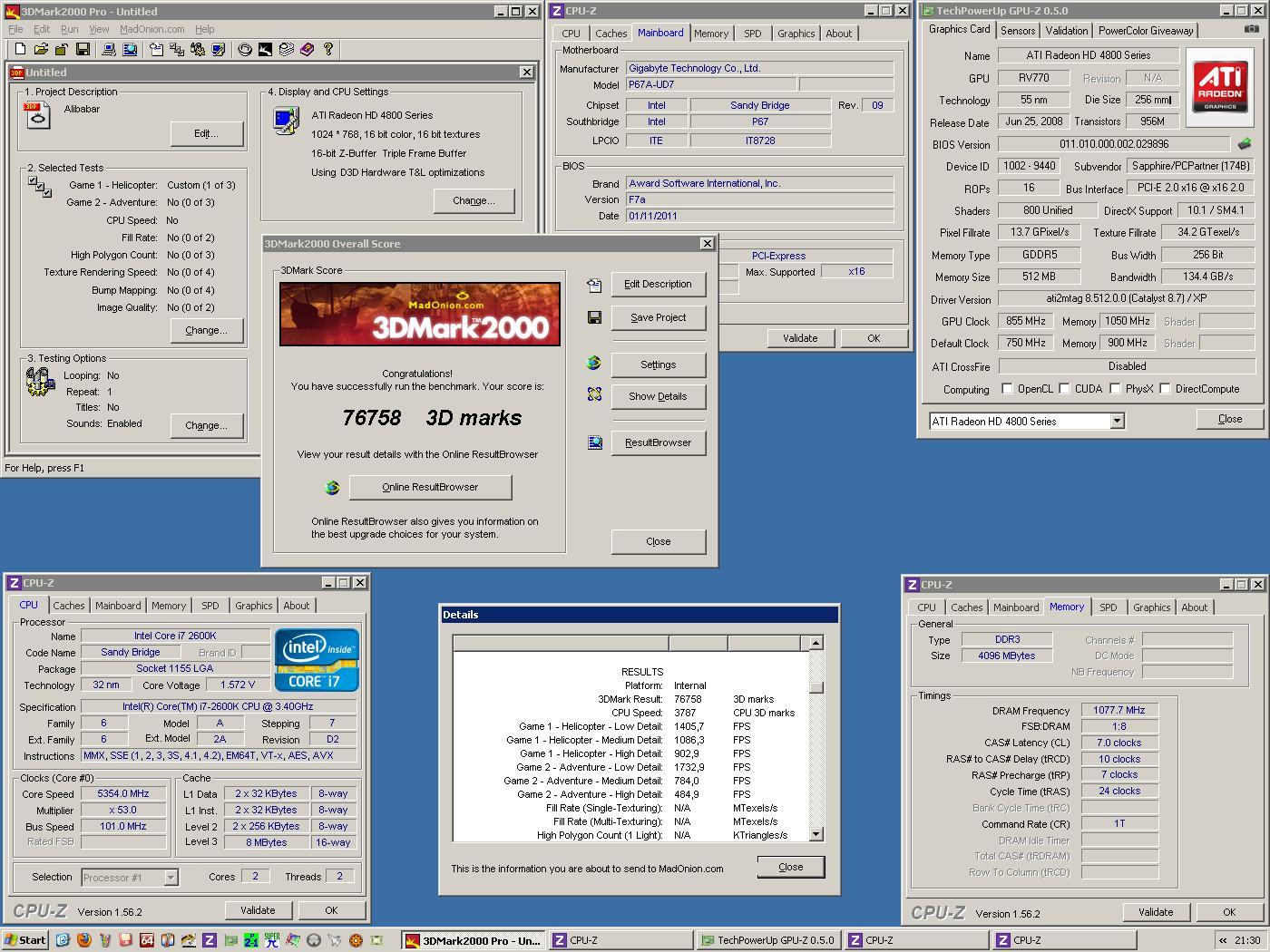Image resolution: width=1270 pixels, height=952 pixels.
Task: Click the GPU-Z card name field
Action: click(1088, 55)
